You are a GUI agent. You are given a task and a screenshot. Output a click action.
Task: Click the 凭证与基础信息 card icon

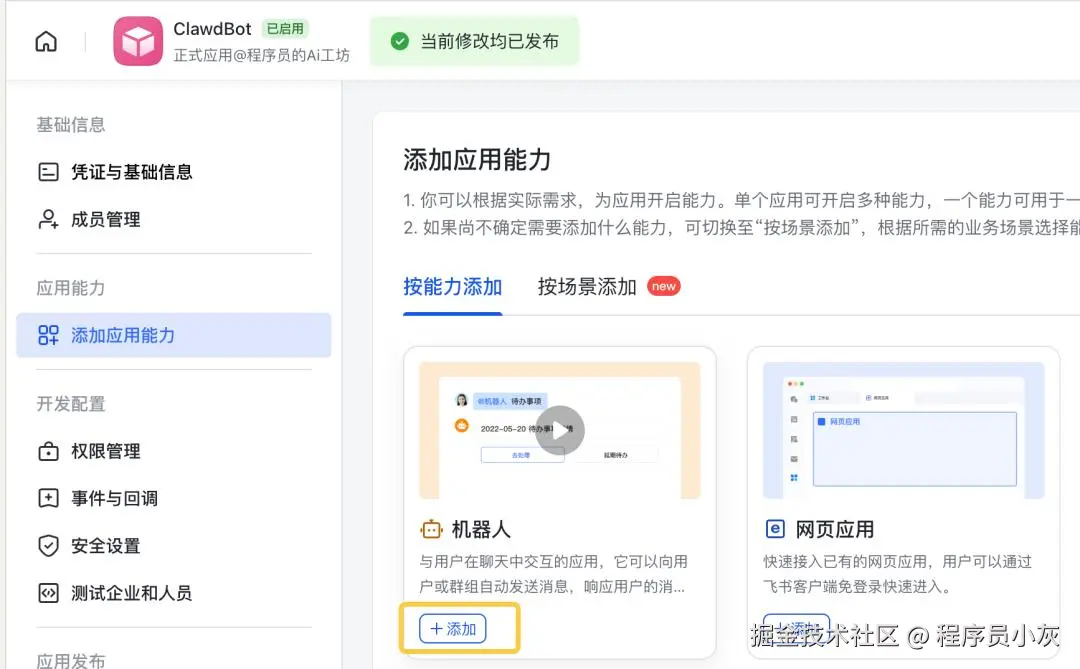48,172
